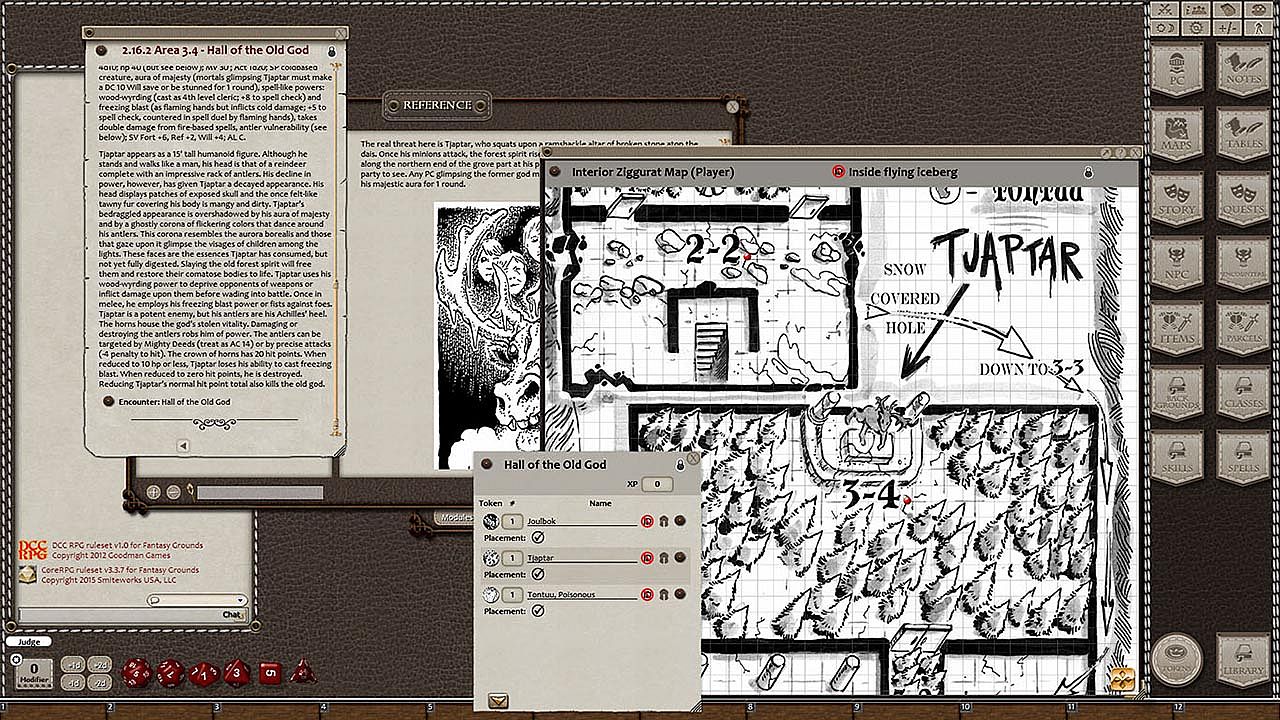Toggle Joulbok faction helmet icon

point(663,521)
